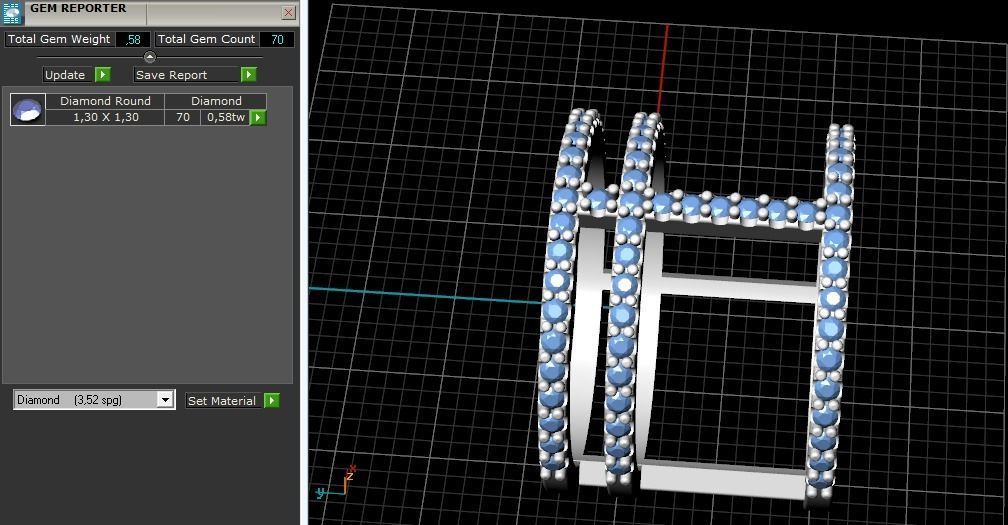Click the green arrow next to Set Material
This screenshot has width=1008, height=525.
click(x=272, y=400)
